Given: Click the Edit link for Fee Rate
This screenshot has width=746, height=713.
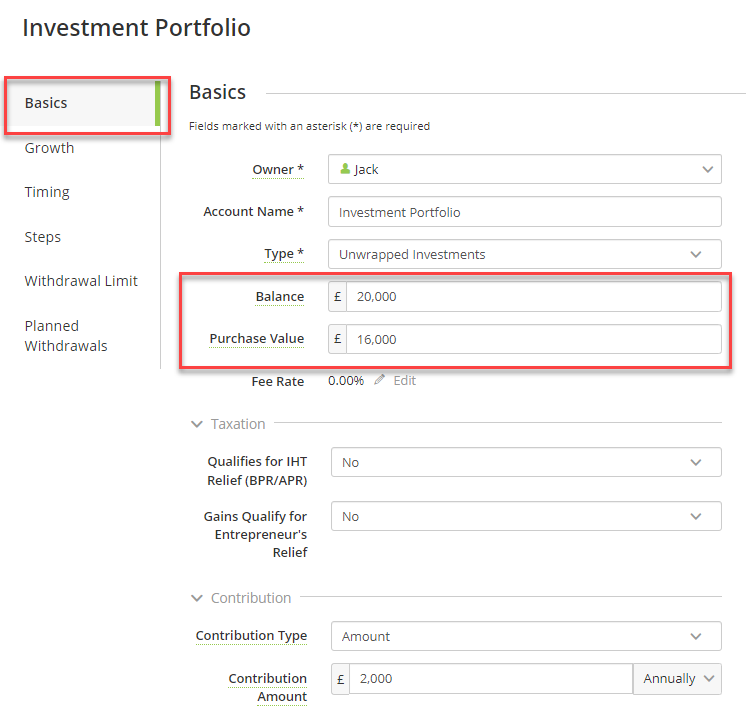Looking at the screenshot, I should 404,381.
